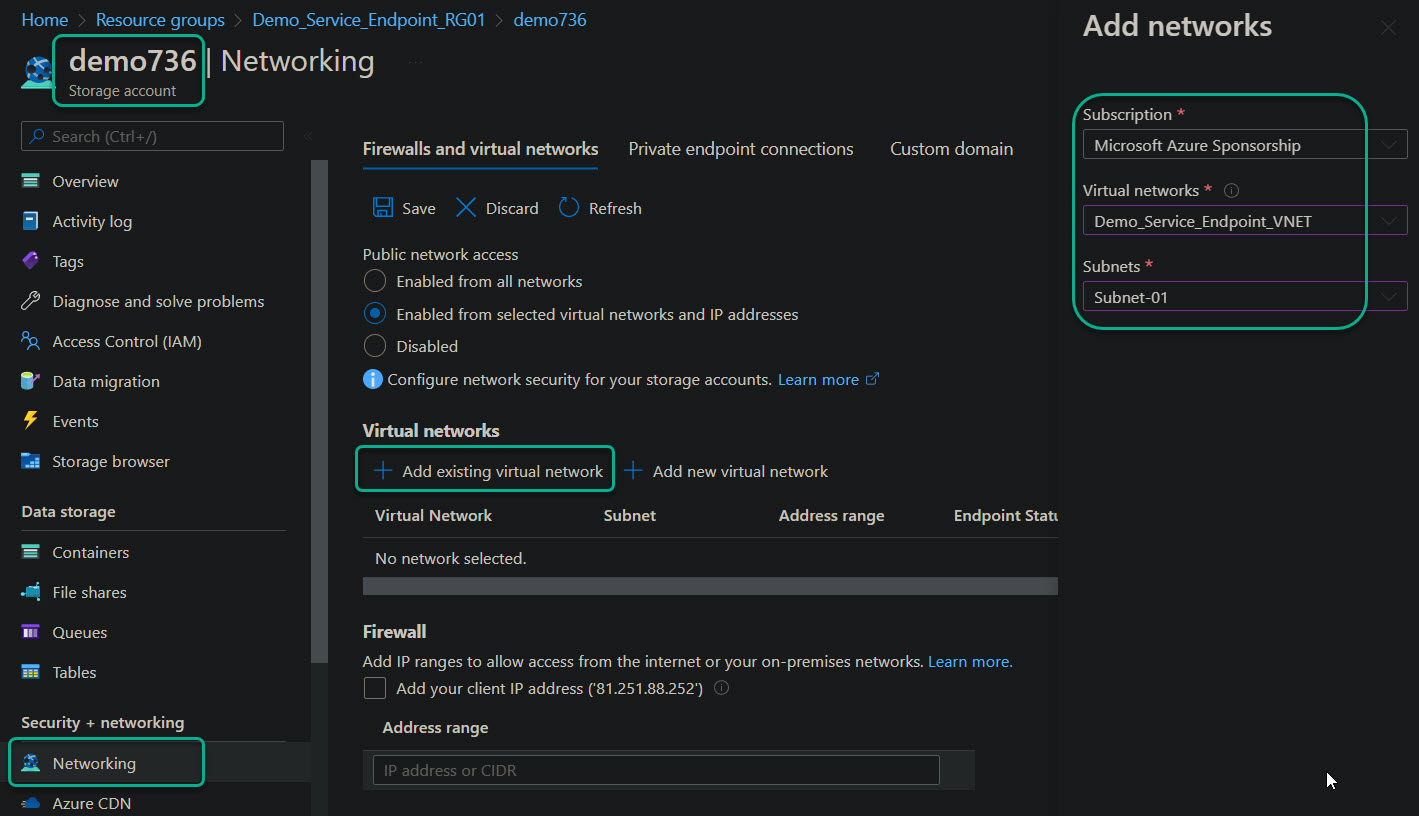The height and width of the screenshot is (816, 1419).
Task: Open Diagnose and solve problems
Action: coord(158,301)
